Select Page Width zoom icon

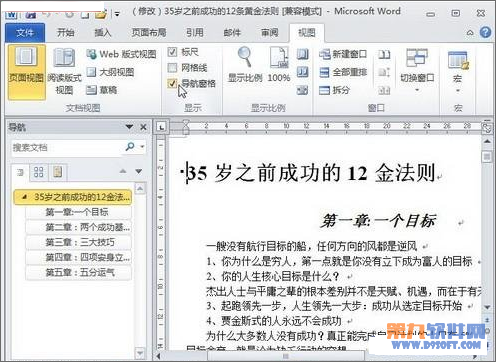302,90
